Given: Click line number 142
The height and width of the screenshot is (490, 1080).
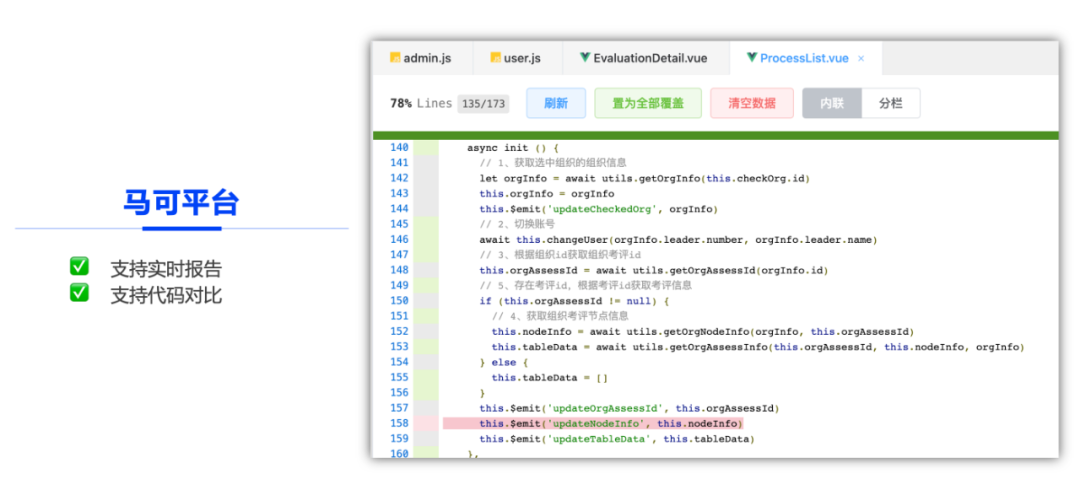Looking at the screenshot, I should 399,178.
